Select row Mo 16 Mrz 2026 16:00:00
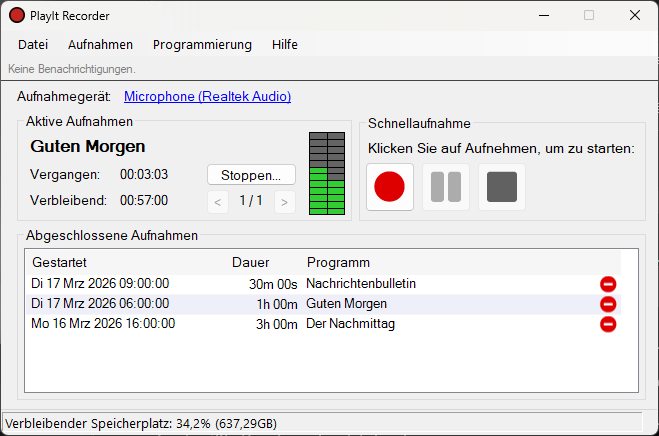The width and height of the screenshot is (659, 436). tap(323, 324)
